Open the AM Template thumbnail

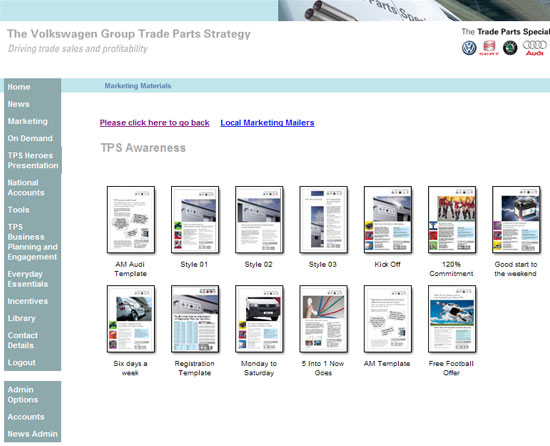coord(388,319)
